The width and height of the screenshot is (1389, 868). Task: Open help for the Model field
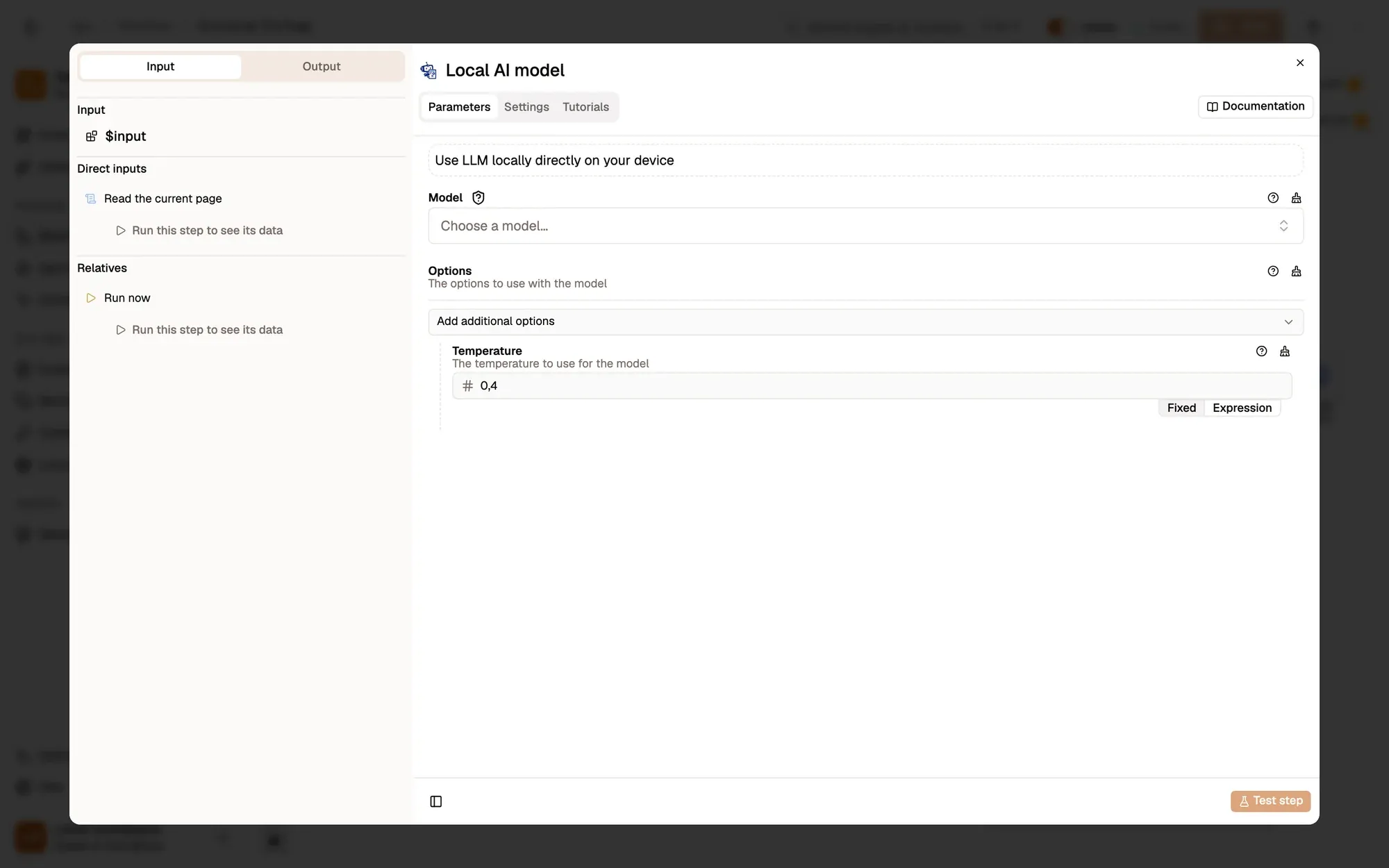pyautogui.click(x=1273, y=198)
